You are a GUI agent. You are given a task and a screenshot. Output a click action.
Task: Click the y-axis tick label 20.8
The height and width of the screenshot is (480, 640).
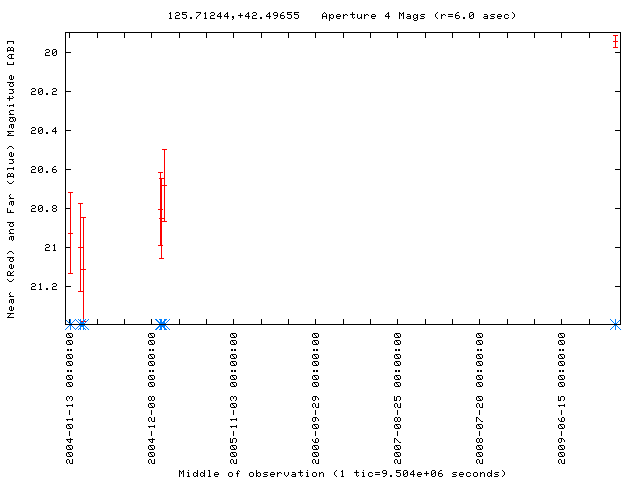pos(44,209)
